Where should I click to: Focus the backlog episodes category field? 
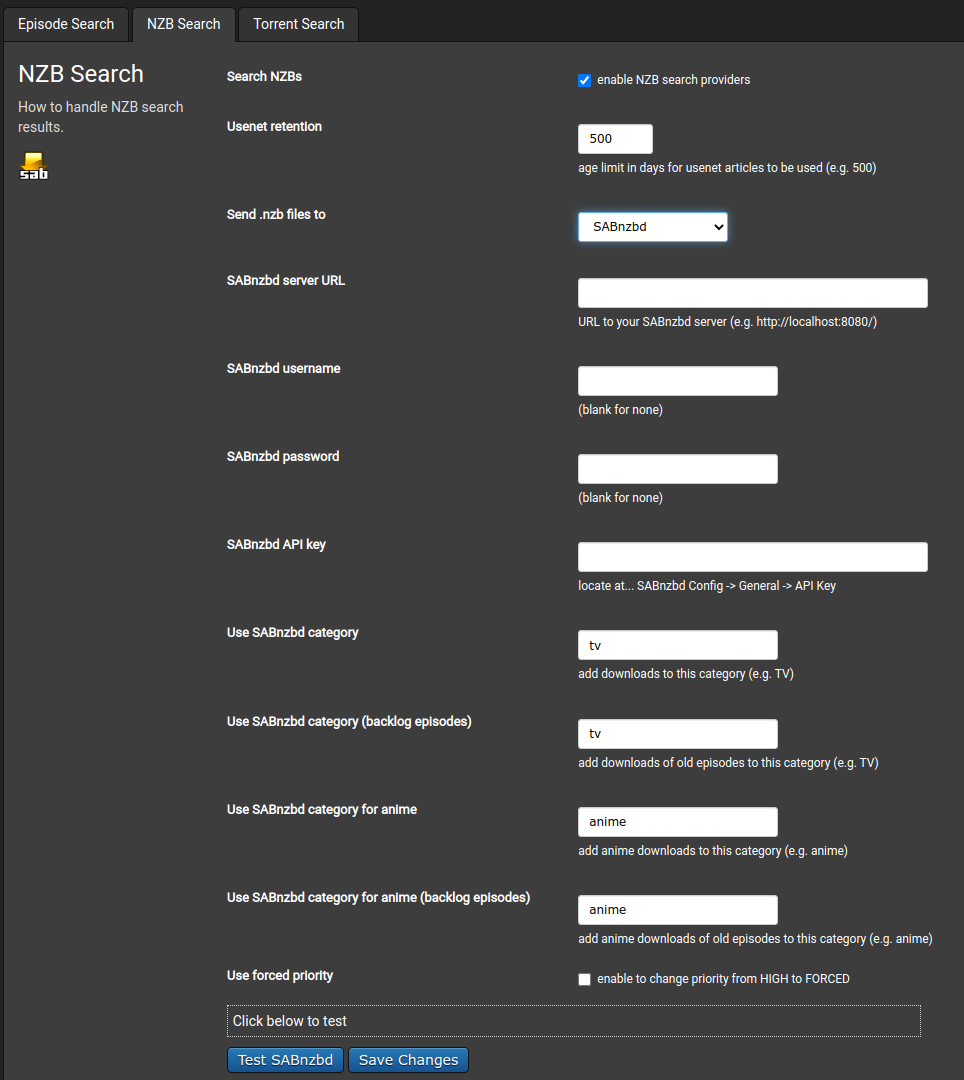(678, 734)
